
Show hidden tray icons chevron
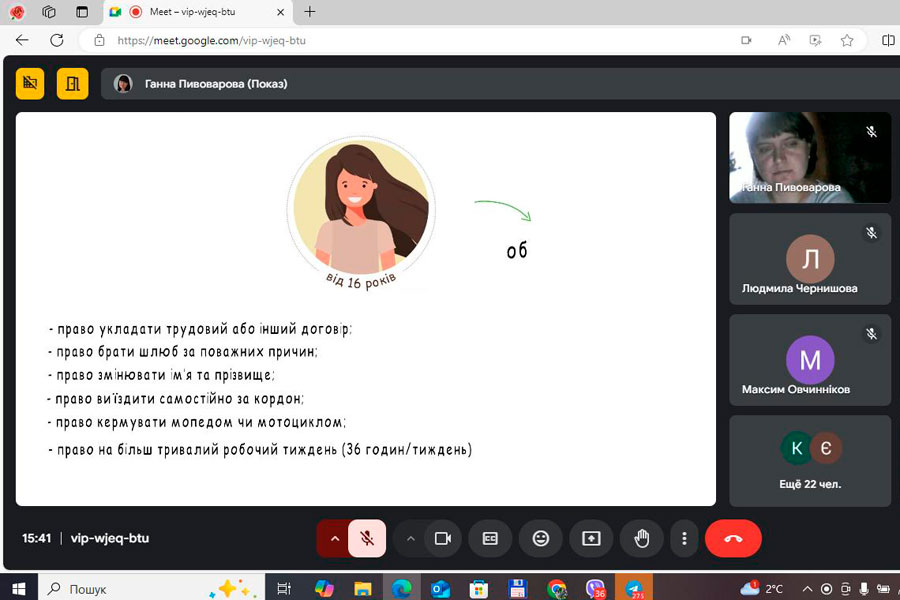[807, 589]
